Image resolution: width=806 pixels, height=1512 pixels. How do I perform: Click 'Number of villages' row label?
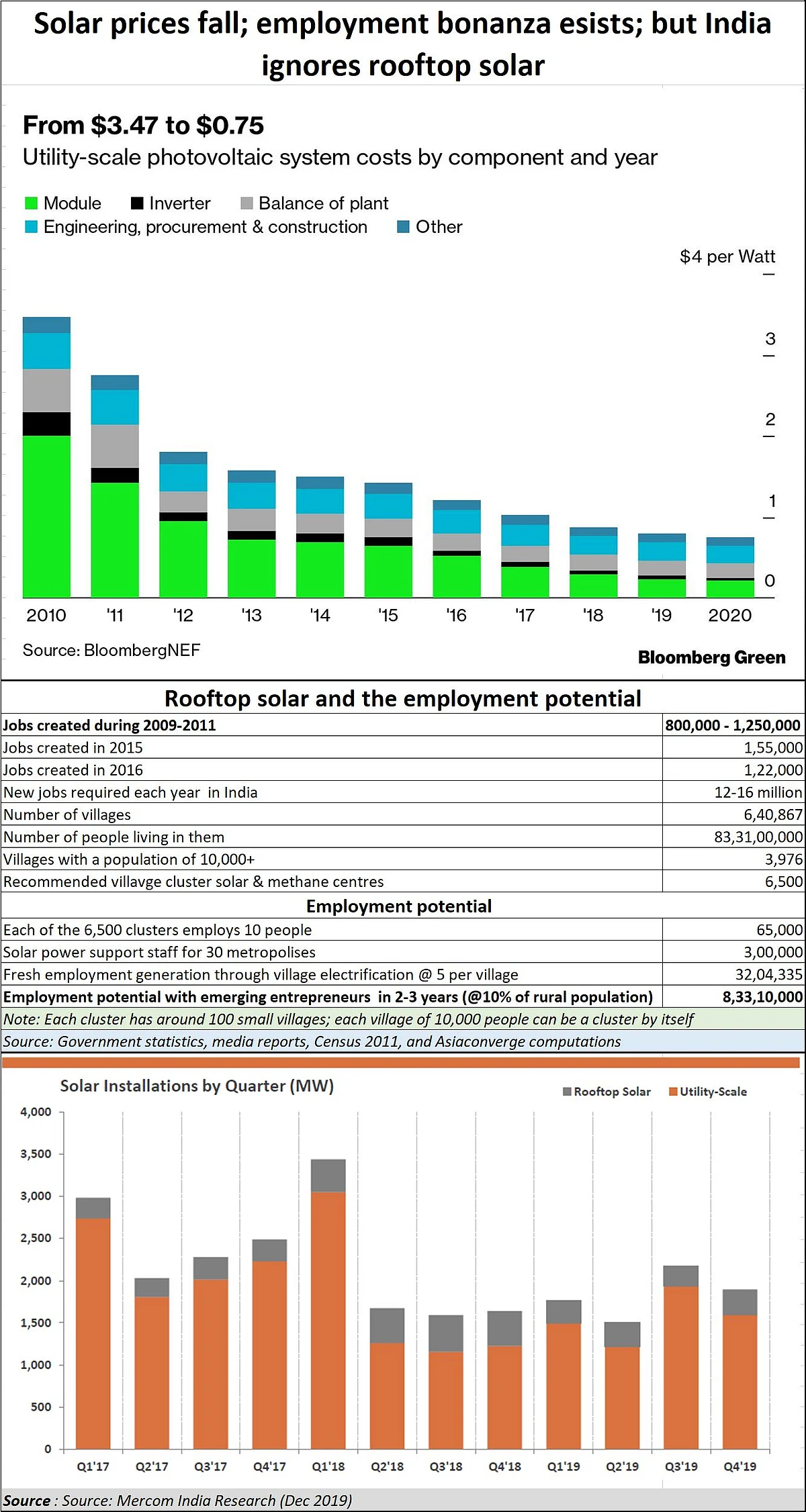(67, 814)
